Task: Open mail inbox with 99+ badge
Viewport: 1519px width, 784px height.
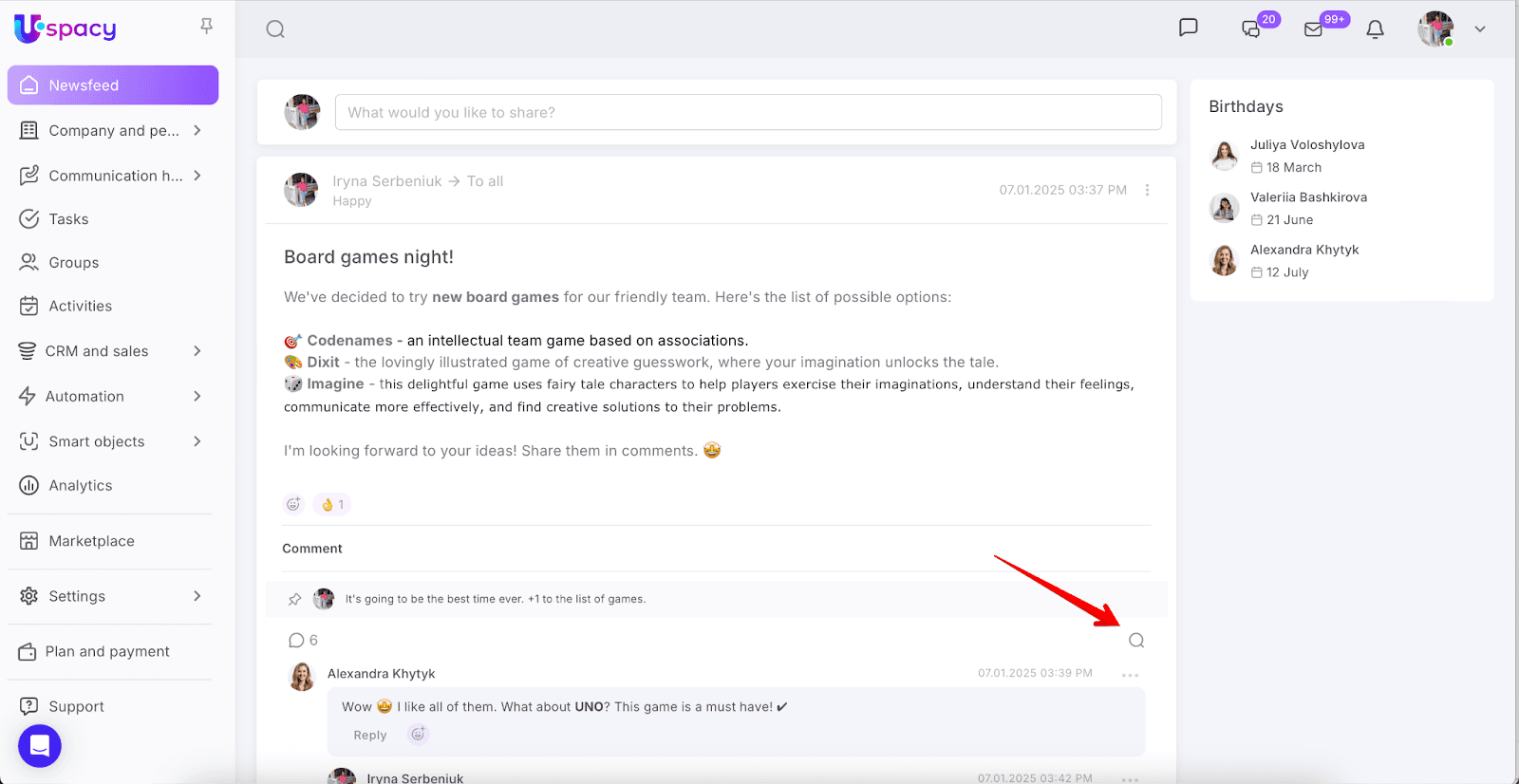Action: pyautogui.click(x=1314, y=29)
